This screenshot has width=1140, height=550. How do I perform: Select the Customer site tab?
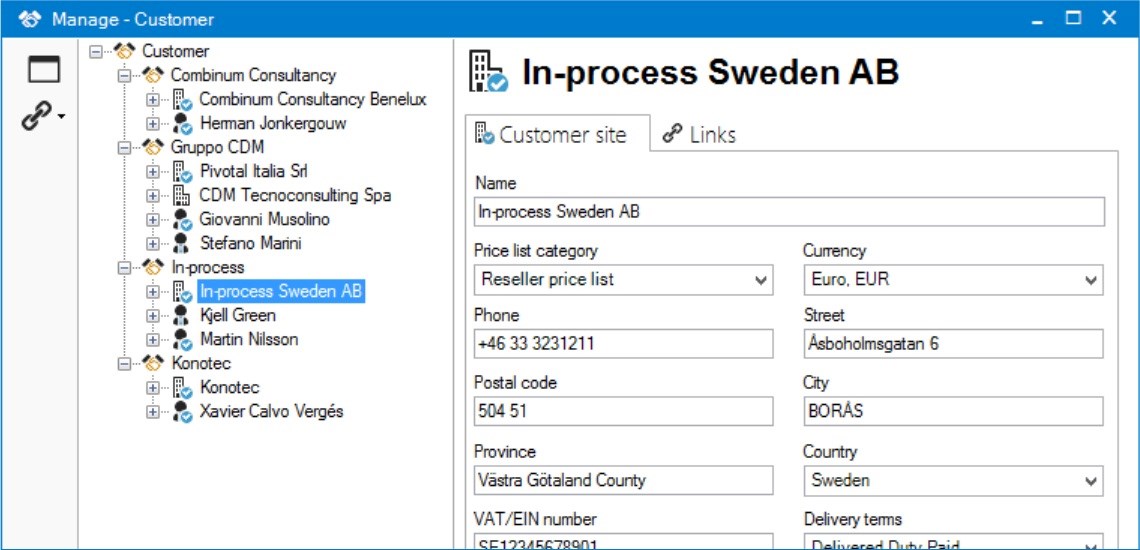point(551,135)
